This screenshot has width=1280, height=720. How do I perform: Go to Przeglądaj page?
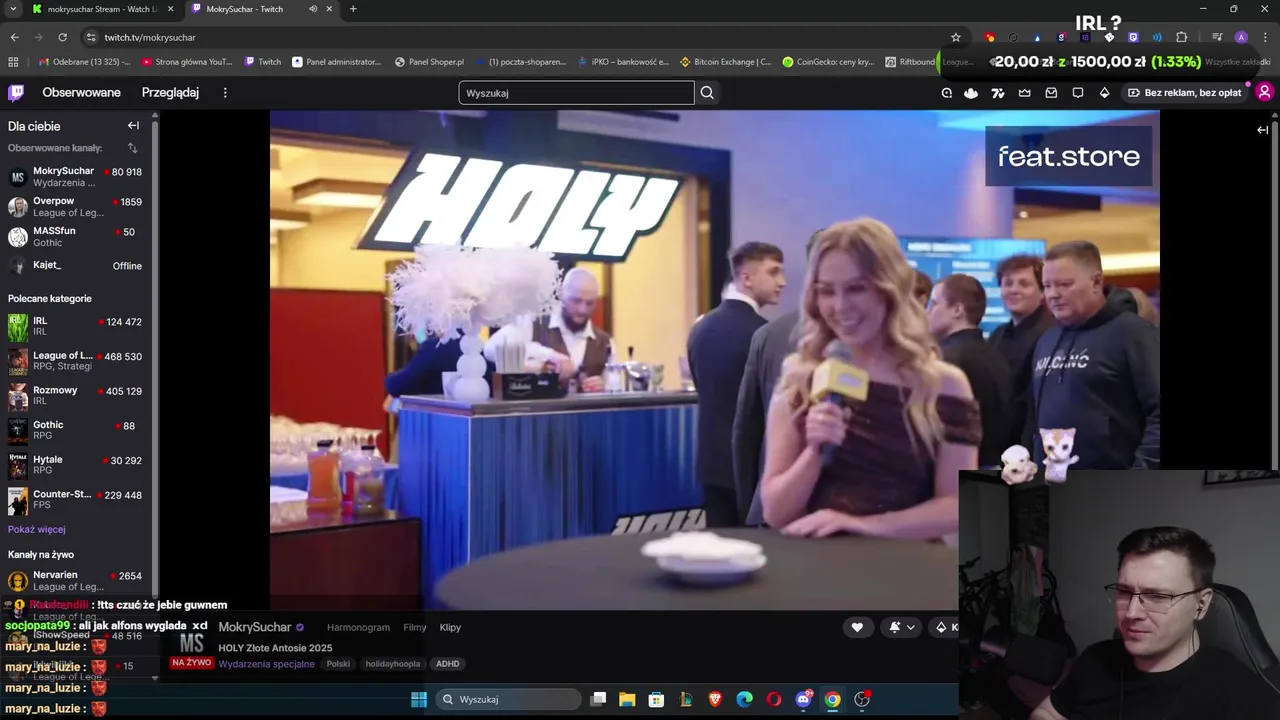[x=170, y=92]
